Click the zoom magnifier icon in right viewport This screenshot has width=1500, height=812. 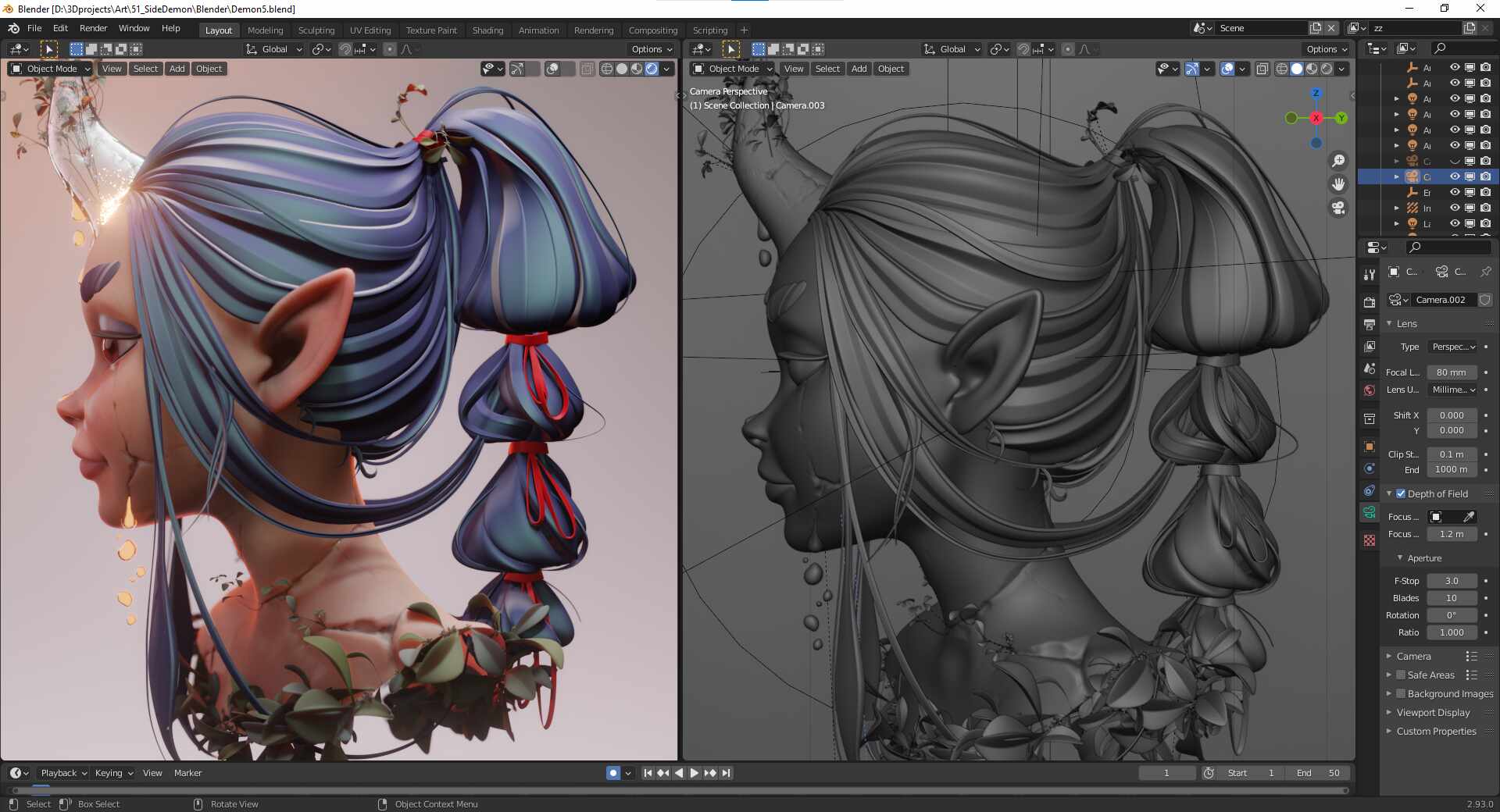(x=1338, y=161)
